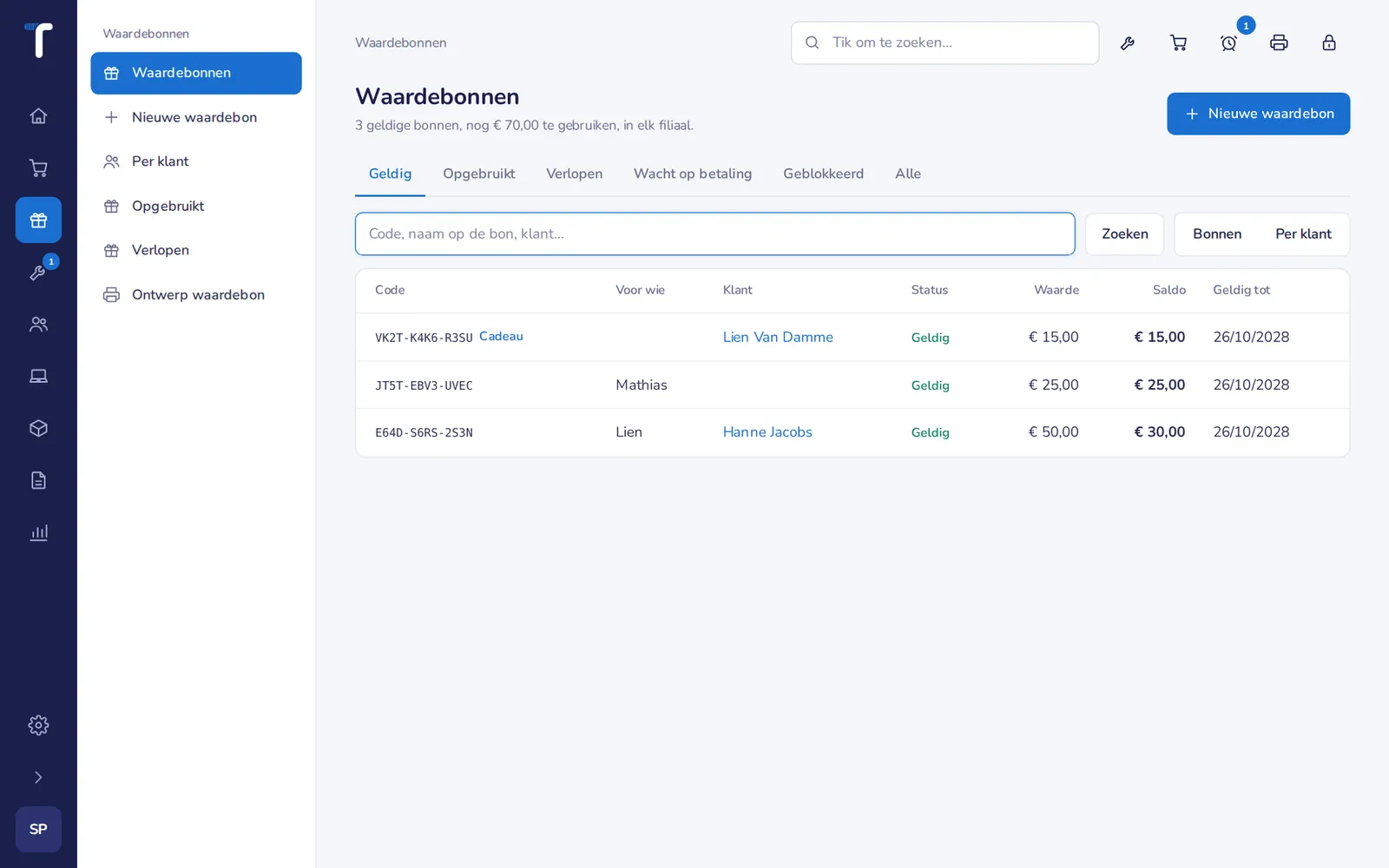Switch to the 'Opgebruikt' tab
1389x868 pixels.
point(478,174)
